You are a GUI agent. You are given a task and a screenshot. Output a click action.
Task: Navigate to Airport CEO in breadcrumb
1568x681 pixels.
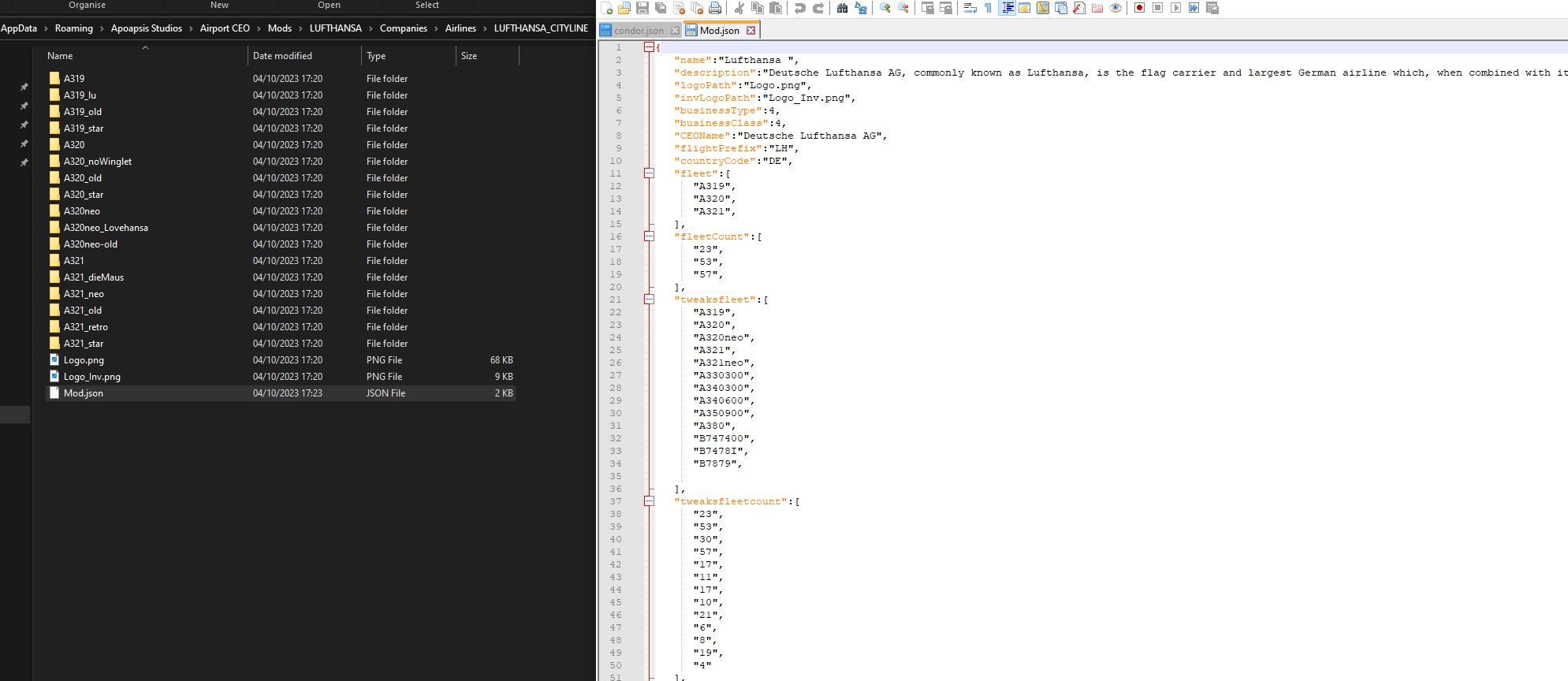pyautogui.click(x=225, y=28)
